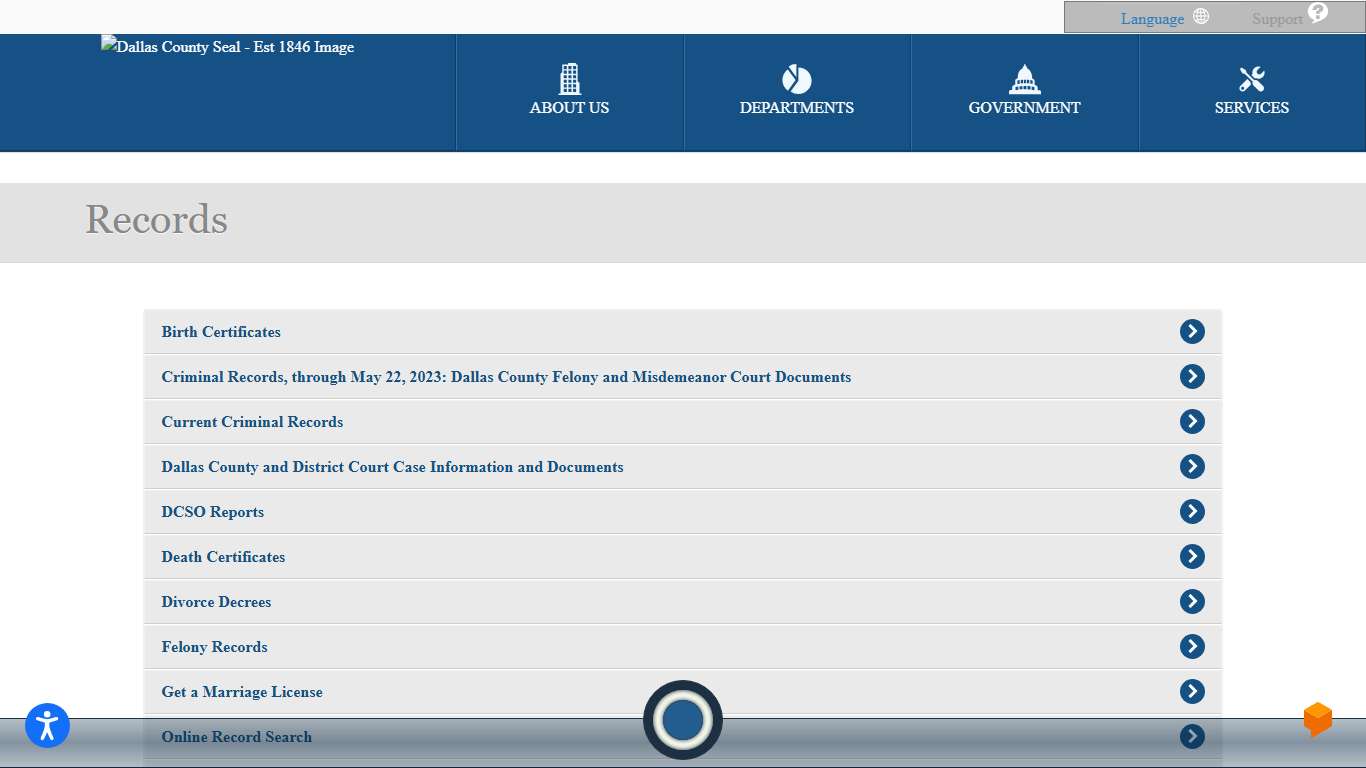Click the Services tools icon
Screen dimensions: 1366x768
coord(1251,77)
